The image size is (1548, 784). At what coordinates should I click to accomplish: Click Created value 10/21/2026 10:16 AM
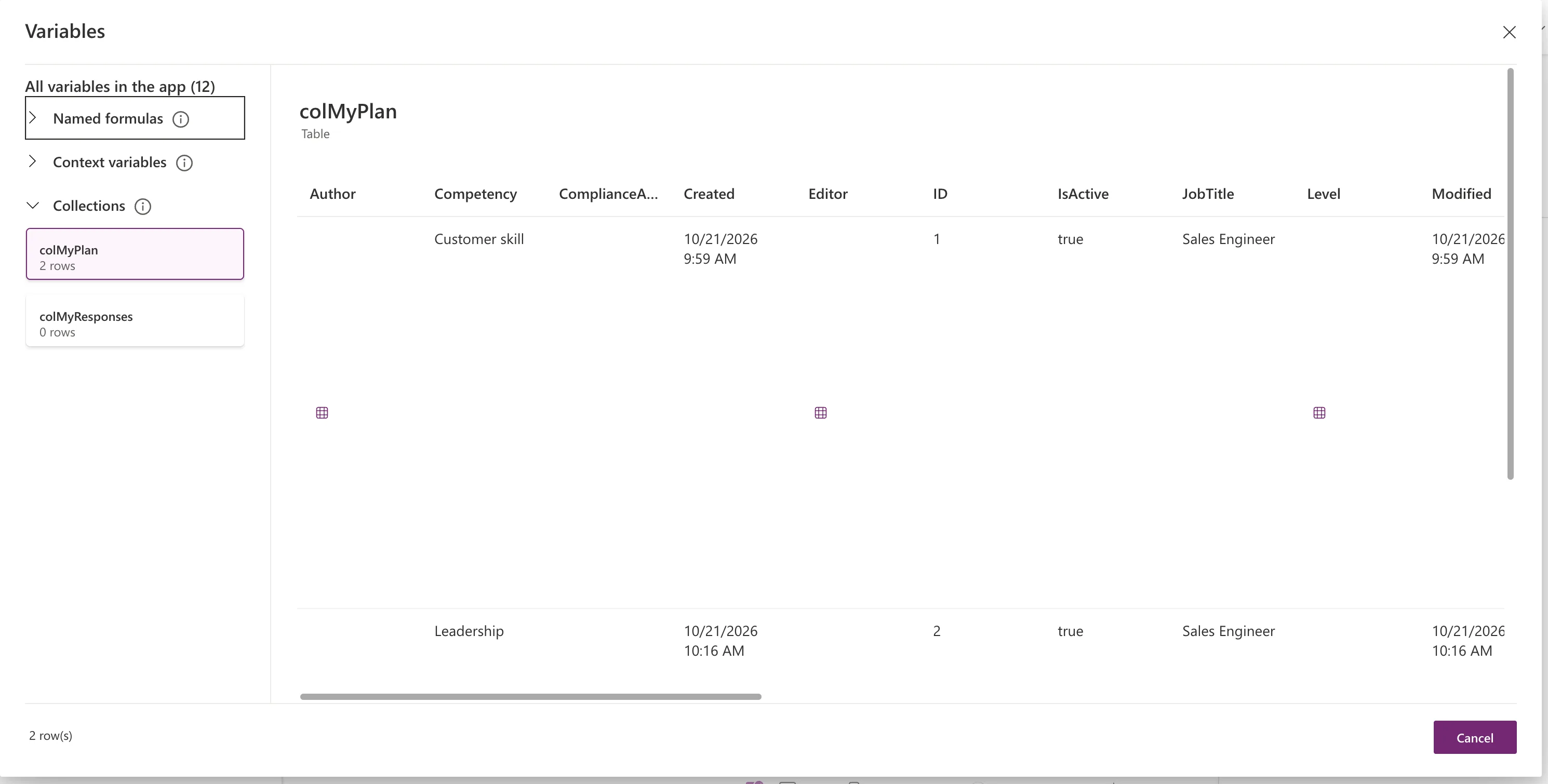[x=720, y=641]
